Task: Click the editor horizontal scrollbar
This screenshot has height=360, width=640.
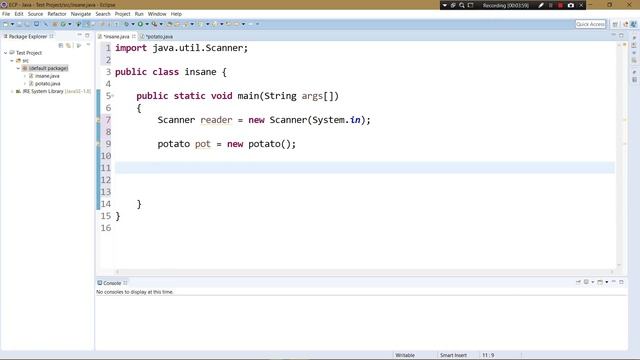Action: (364, 272)
